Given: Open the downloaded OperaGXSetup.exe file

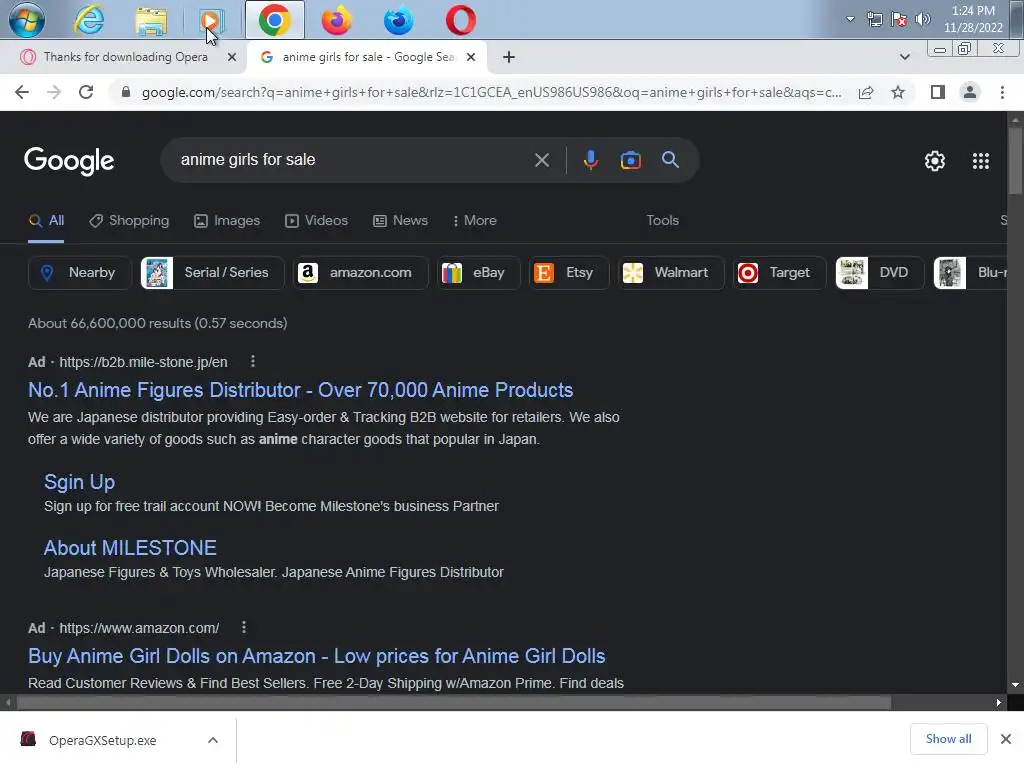Looking at the screenshot, I should [103, 740].
